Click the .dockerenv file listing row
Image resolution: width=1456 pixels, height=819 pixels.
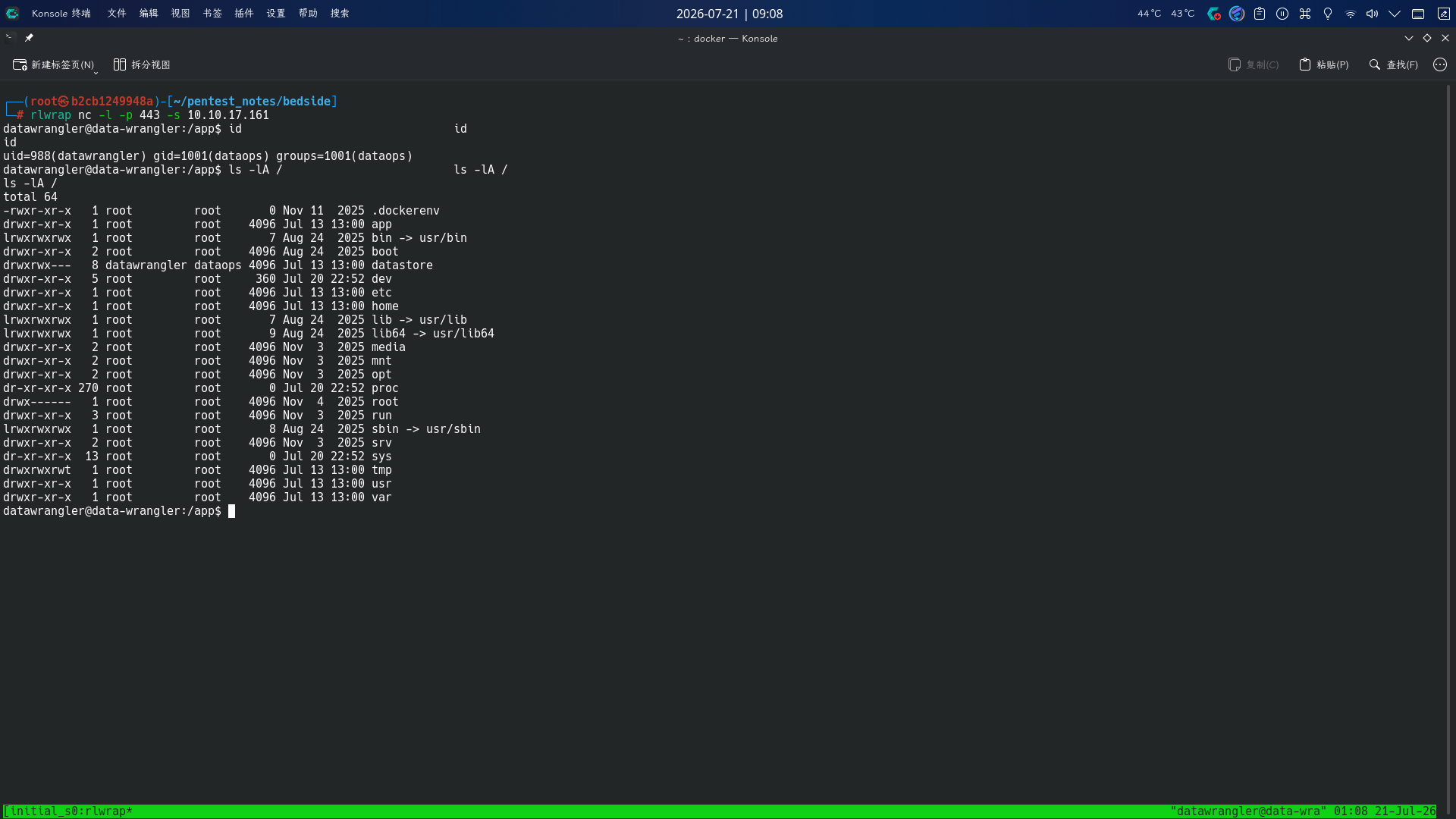[x=221, y=211]
